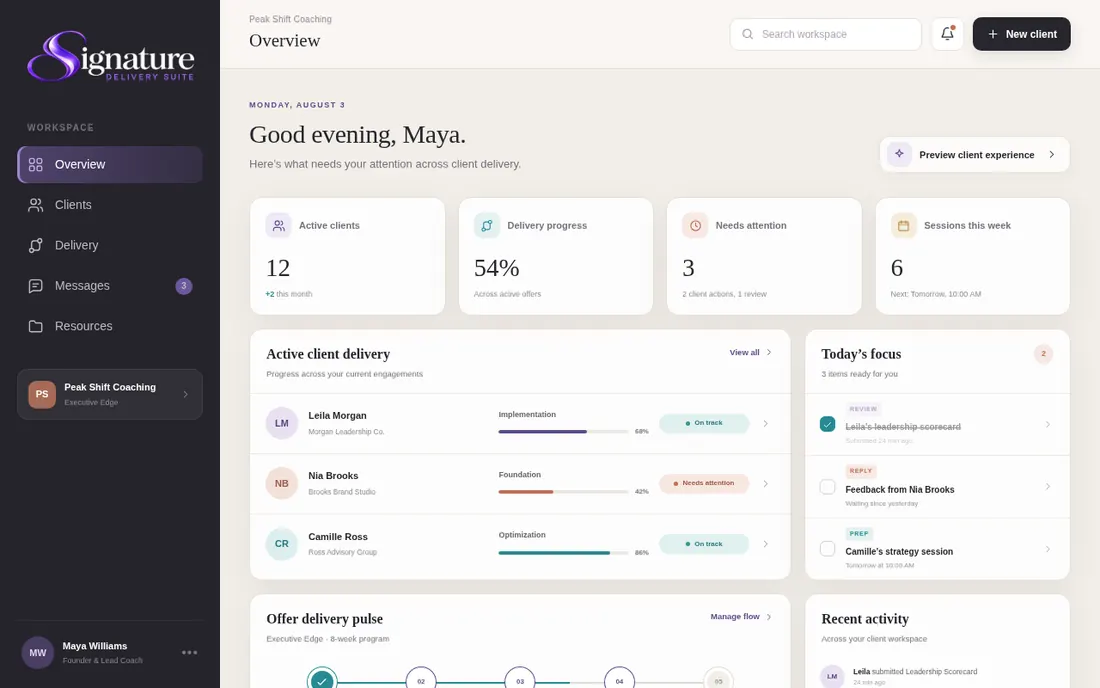Open Messages in the sidebar
Image resolution: width=1100 pixels, height=688 pixels.
[x=110, y=285]
